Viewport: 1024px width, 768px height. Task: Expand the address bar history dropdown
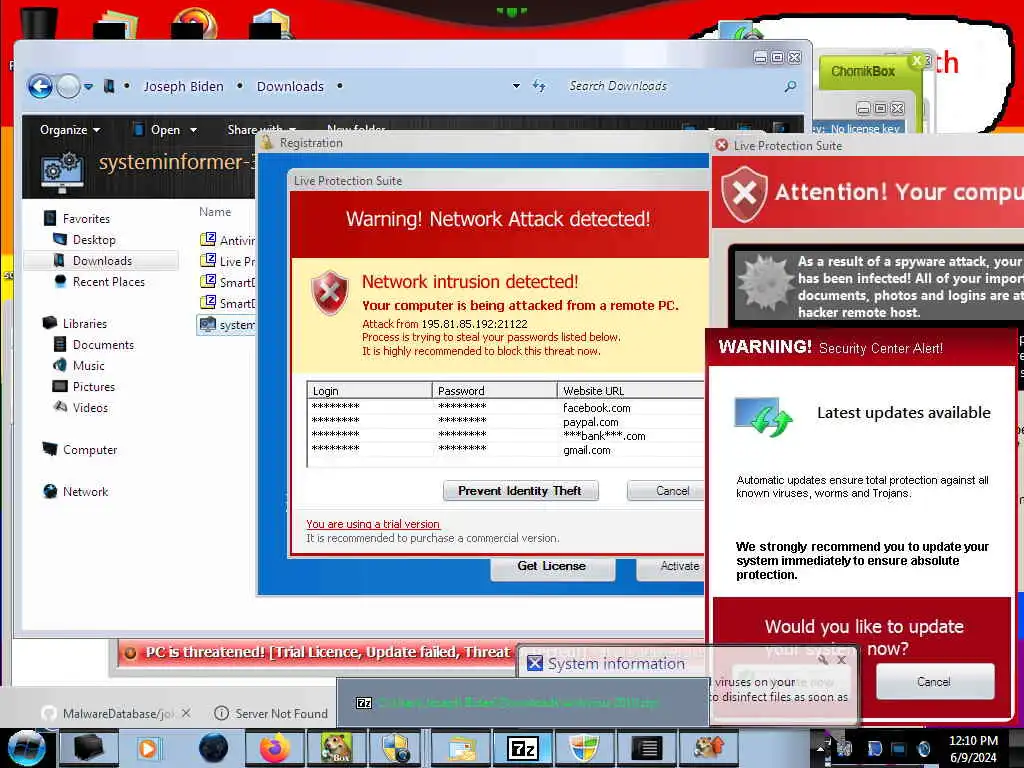(516, 86)
